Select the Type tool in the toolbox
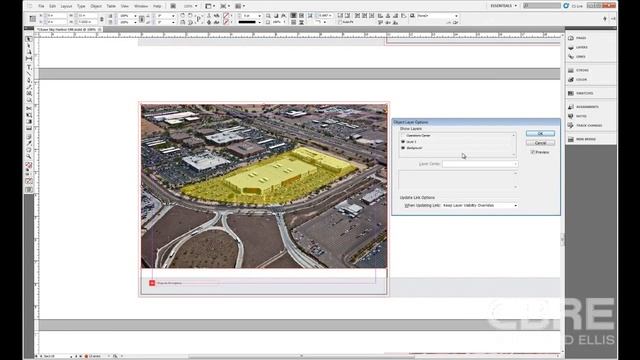Image resolution: width=640 pixels, height=360 pixels. point(29,67)
